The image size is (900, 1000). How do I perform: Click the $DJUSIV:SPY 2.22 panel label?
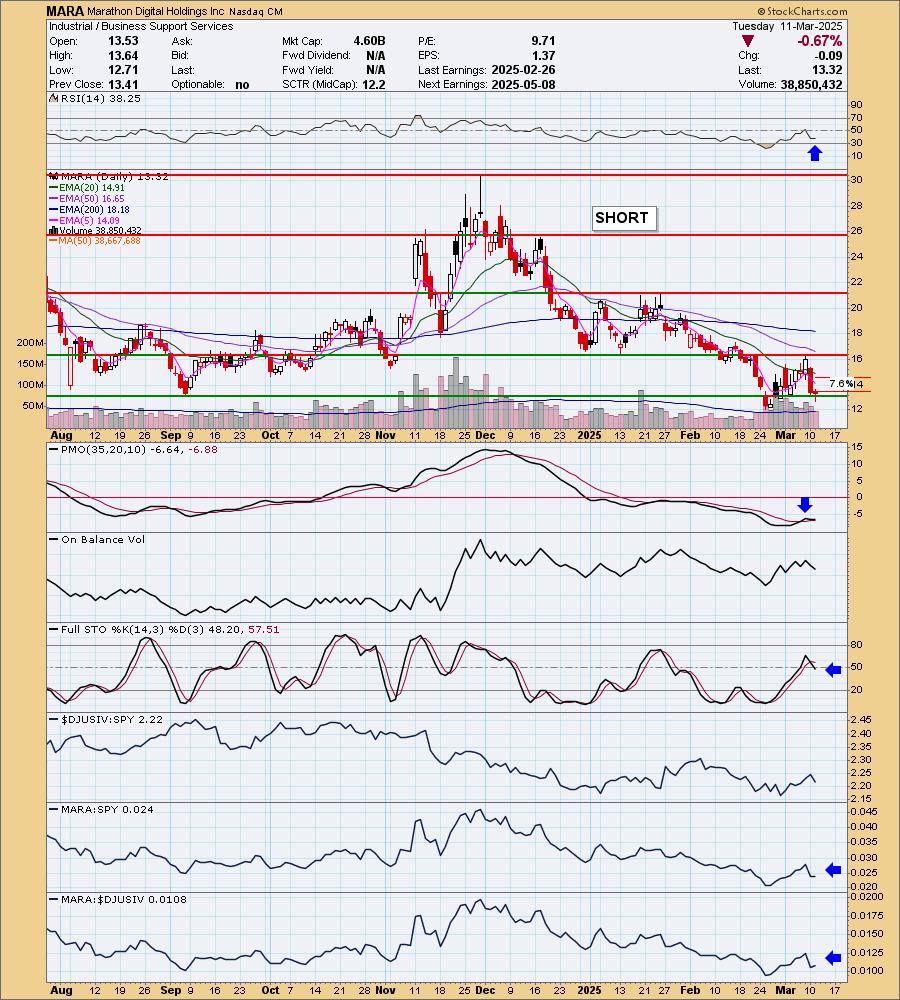pos(112,719)
